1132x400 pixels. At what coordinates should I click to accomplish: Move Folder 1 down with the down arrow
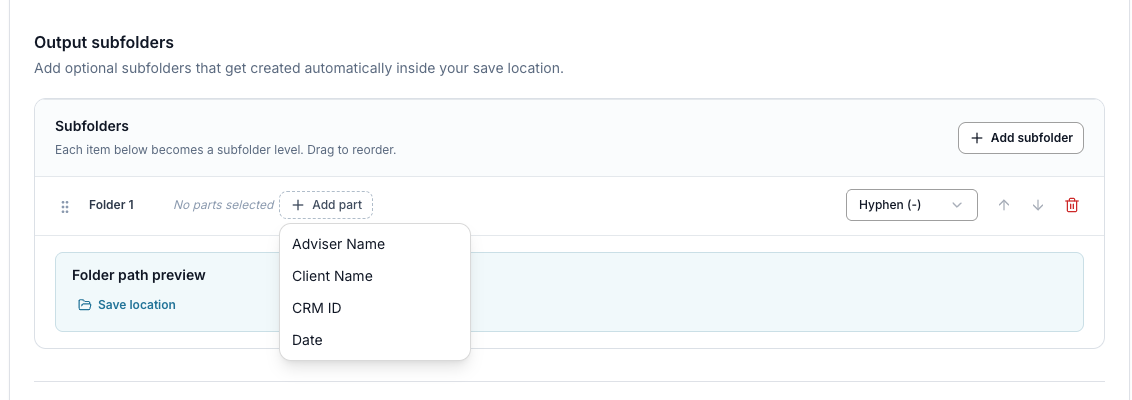[x=1038, y=205]
